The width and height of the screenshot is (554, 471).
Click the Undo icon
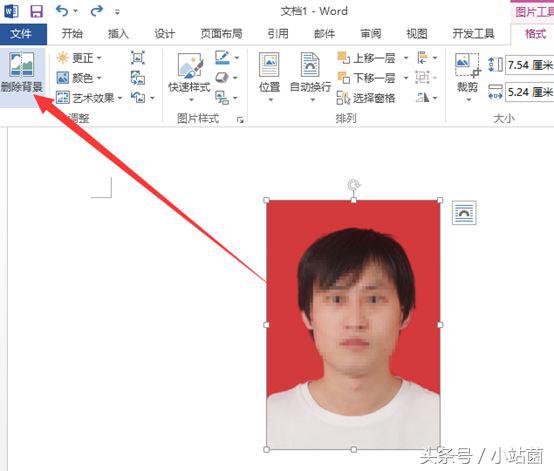(61, 11)
